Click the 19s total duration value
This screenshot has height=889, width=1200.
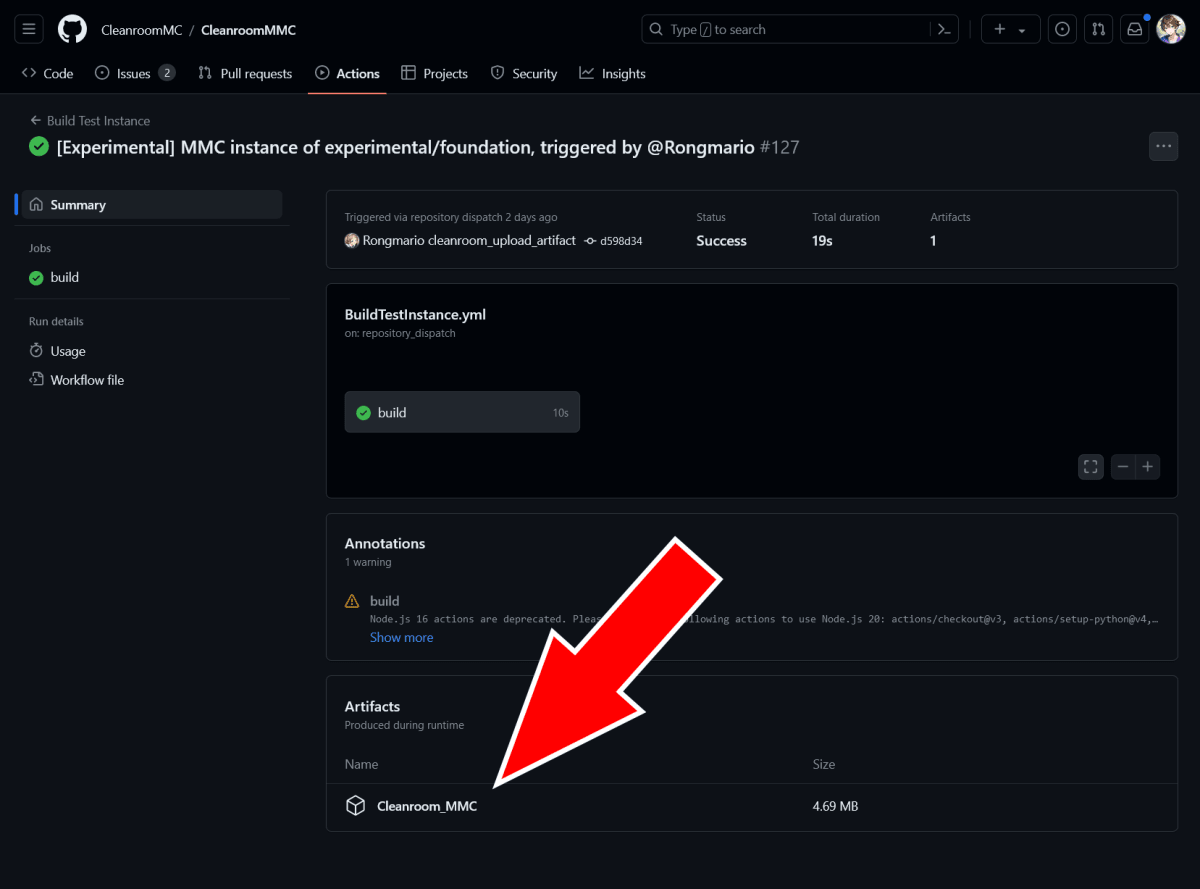click(x=822, y=241)
